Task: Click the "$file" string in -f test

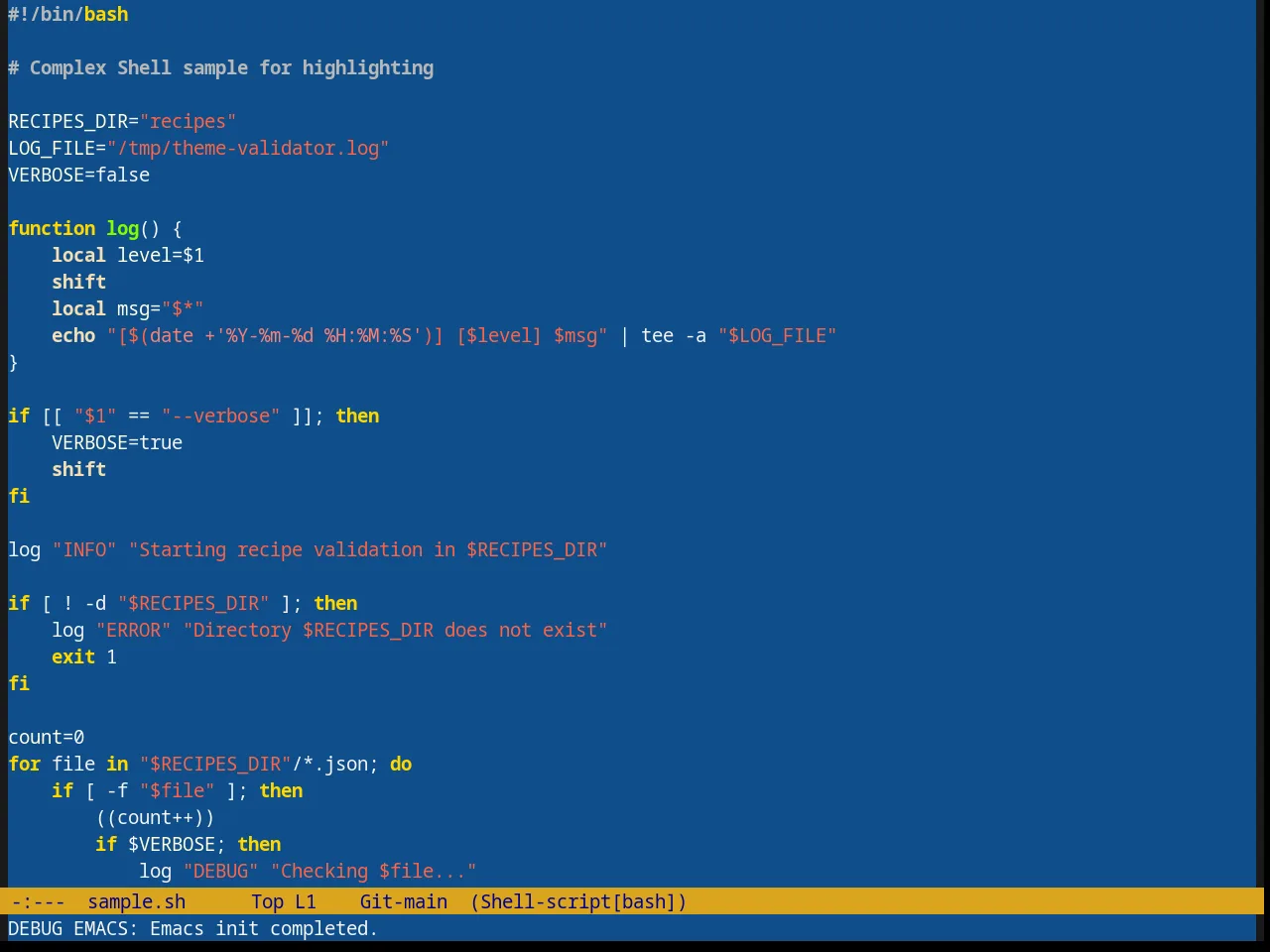Action: pos(178,790)
